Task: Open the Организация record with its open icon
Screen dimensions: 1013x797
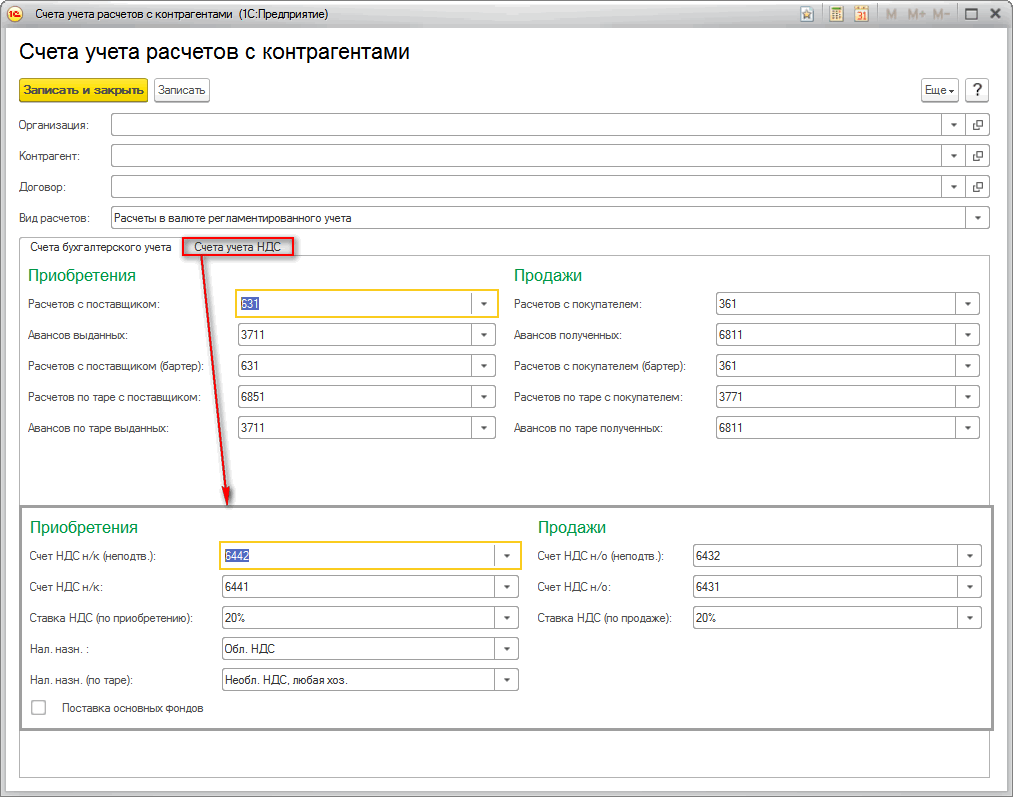Action: pyautogui.click(x=978, y=125)
